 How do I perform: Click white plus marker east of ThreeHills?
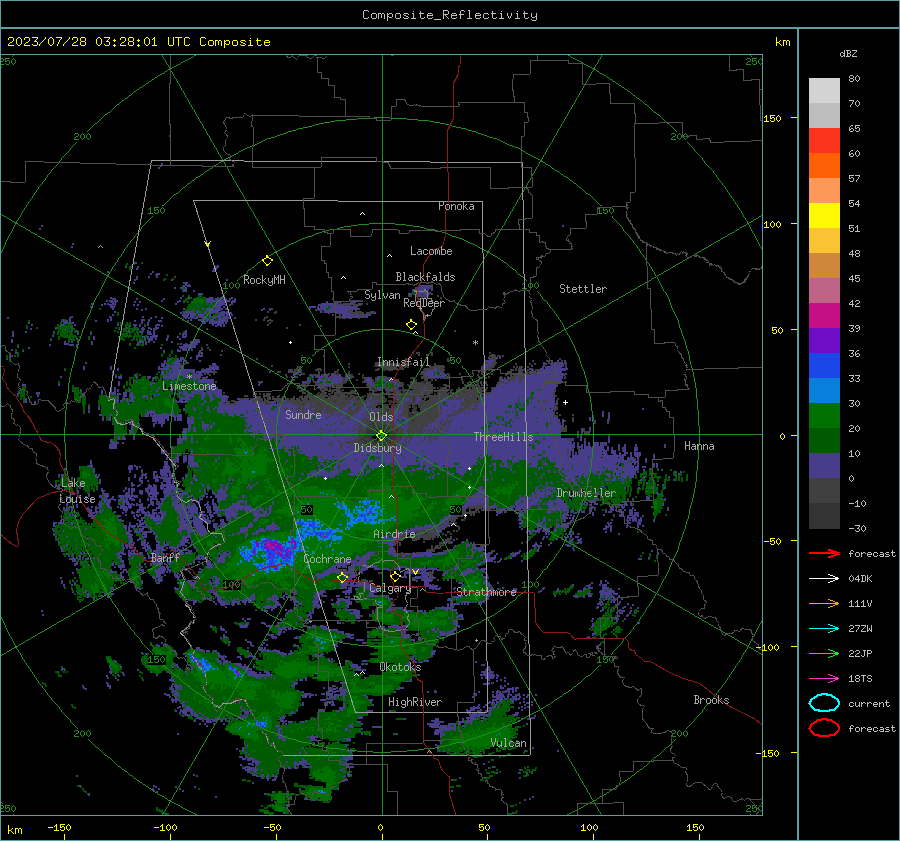click(x=565, y=402)
